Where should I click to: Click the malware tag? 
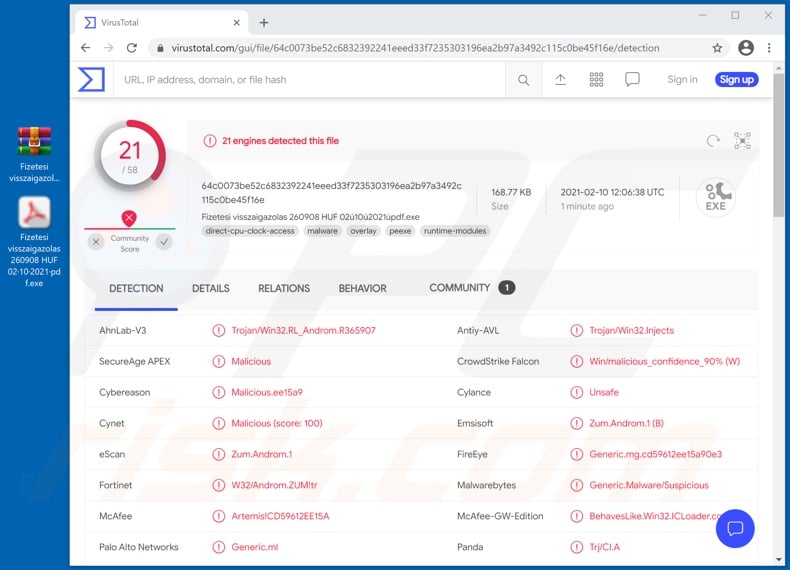tap(322, 231)
